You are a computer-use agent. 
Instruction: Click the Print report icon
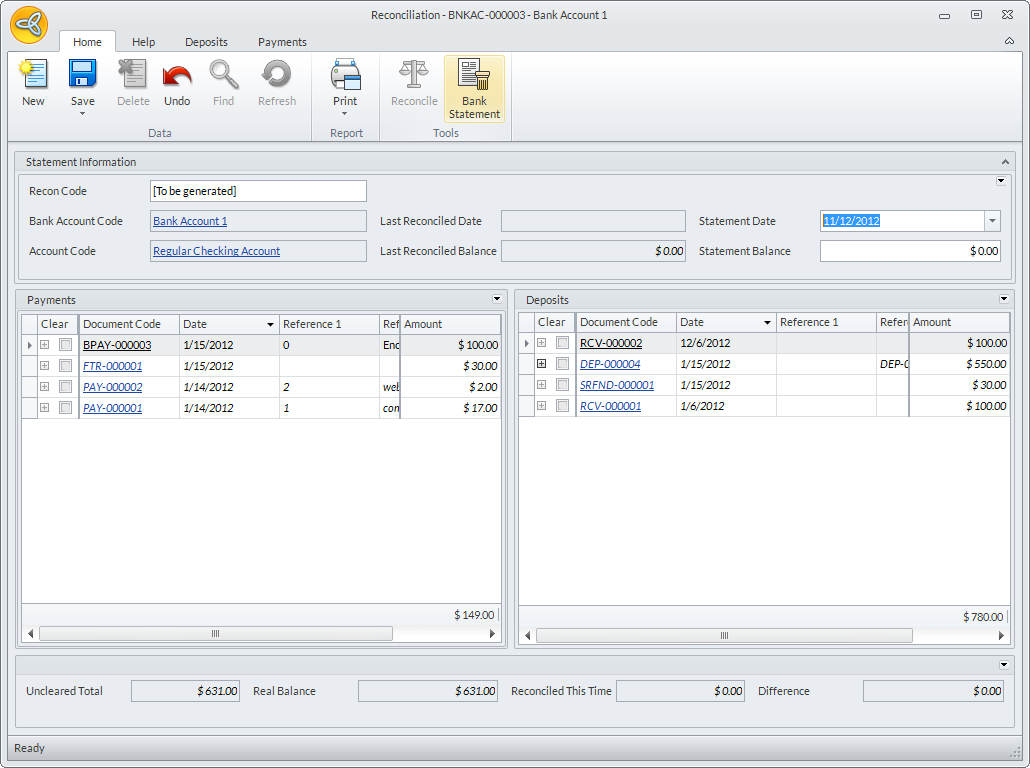click(x=345, y=76)
